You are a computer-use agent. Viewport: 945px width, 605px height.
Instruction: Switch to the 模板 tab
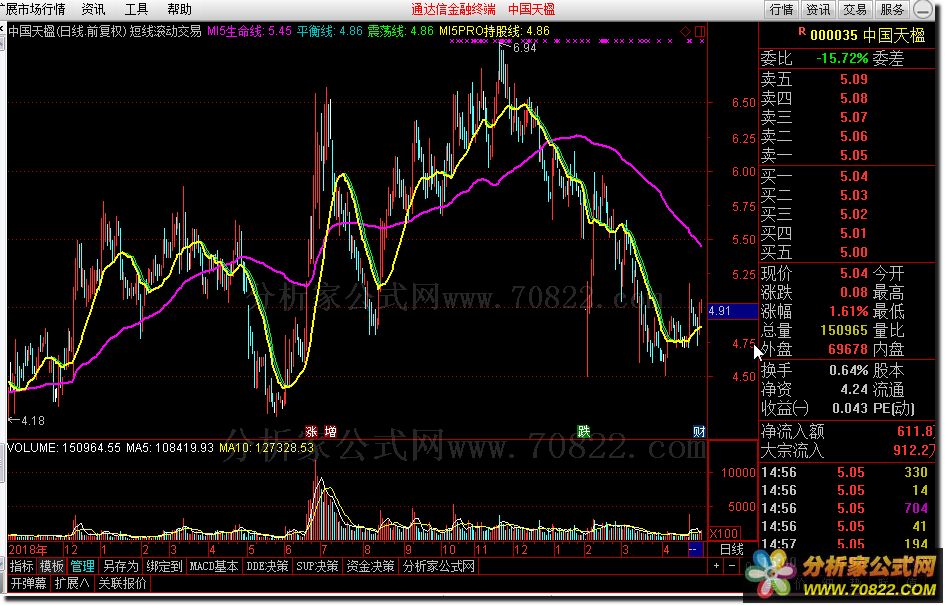click(52, 566)
